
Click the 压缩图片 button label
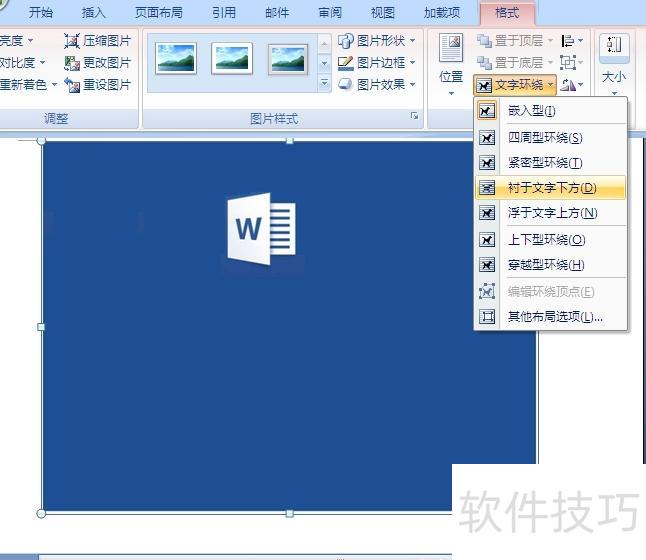[x=107, y=41]
